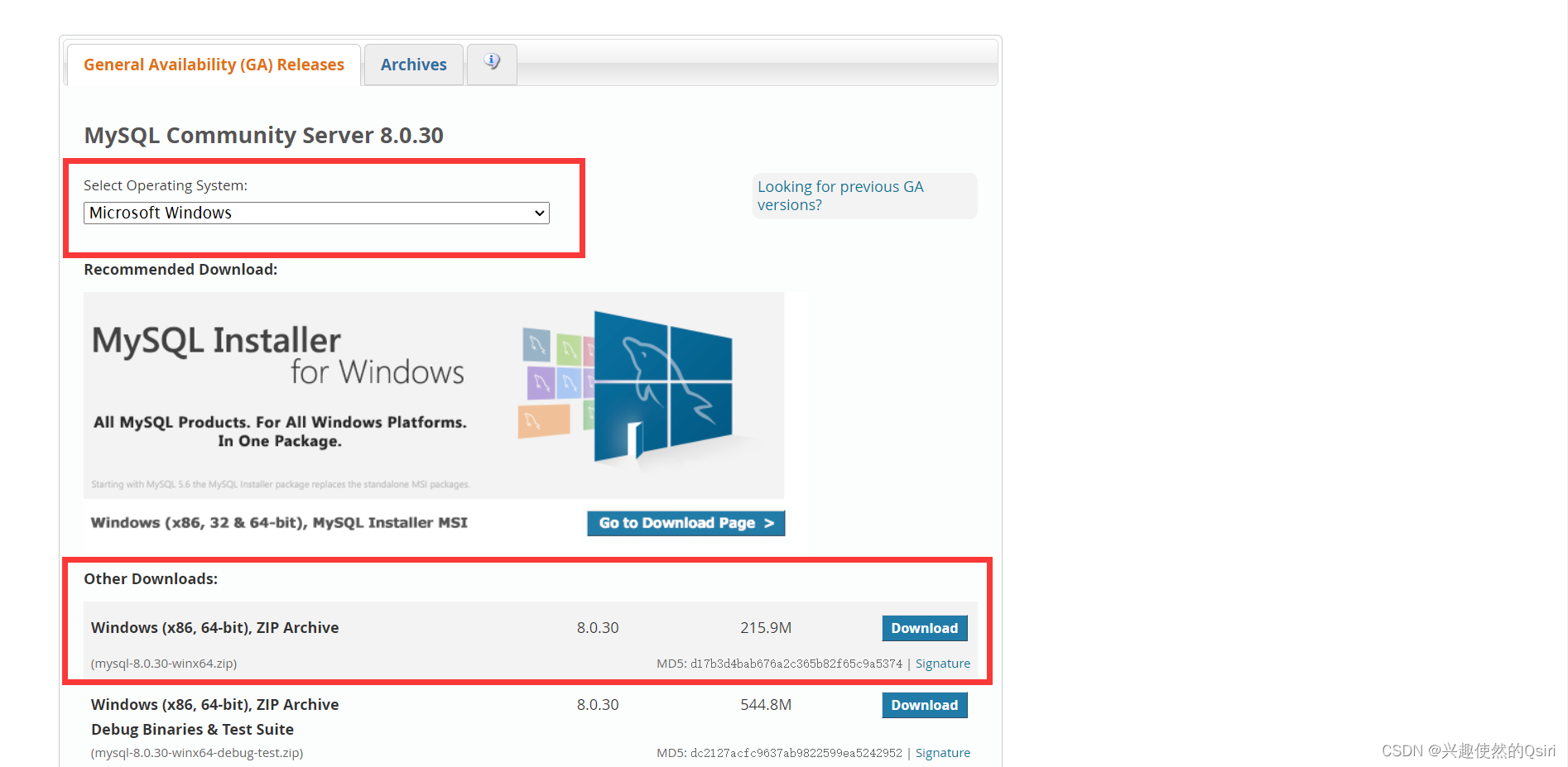
Task: Click the 544.8M file size value
Action: pos(766,705)
